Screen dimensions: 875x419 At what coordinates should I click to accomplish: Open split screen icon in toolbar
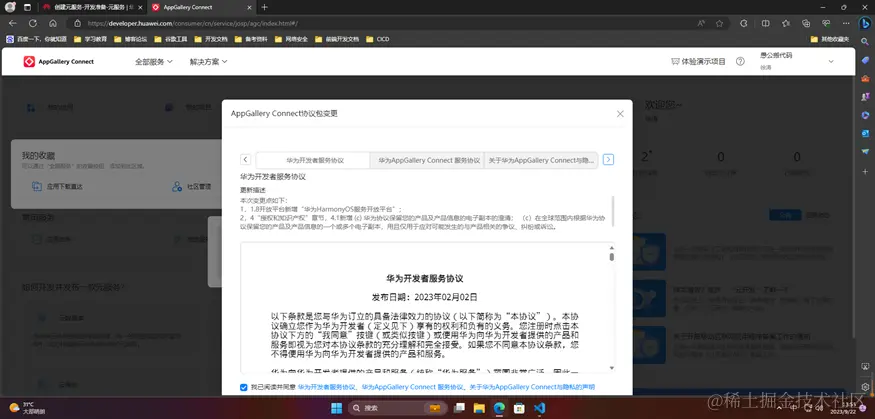click(x=766, y=23)
